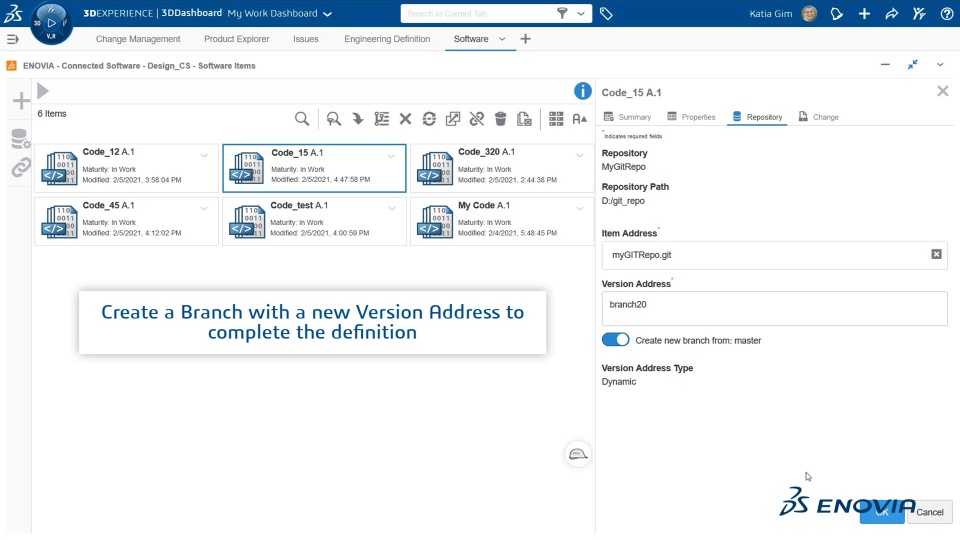Click the link chain sidebar icon

21,167
